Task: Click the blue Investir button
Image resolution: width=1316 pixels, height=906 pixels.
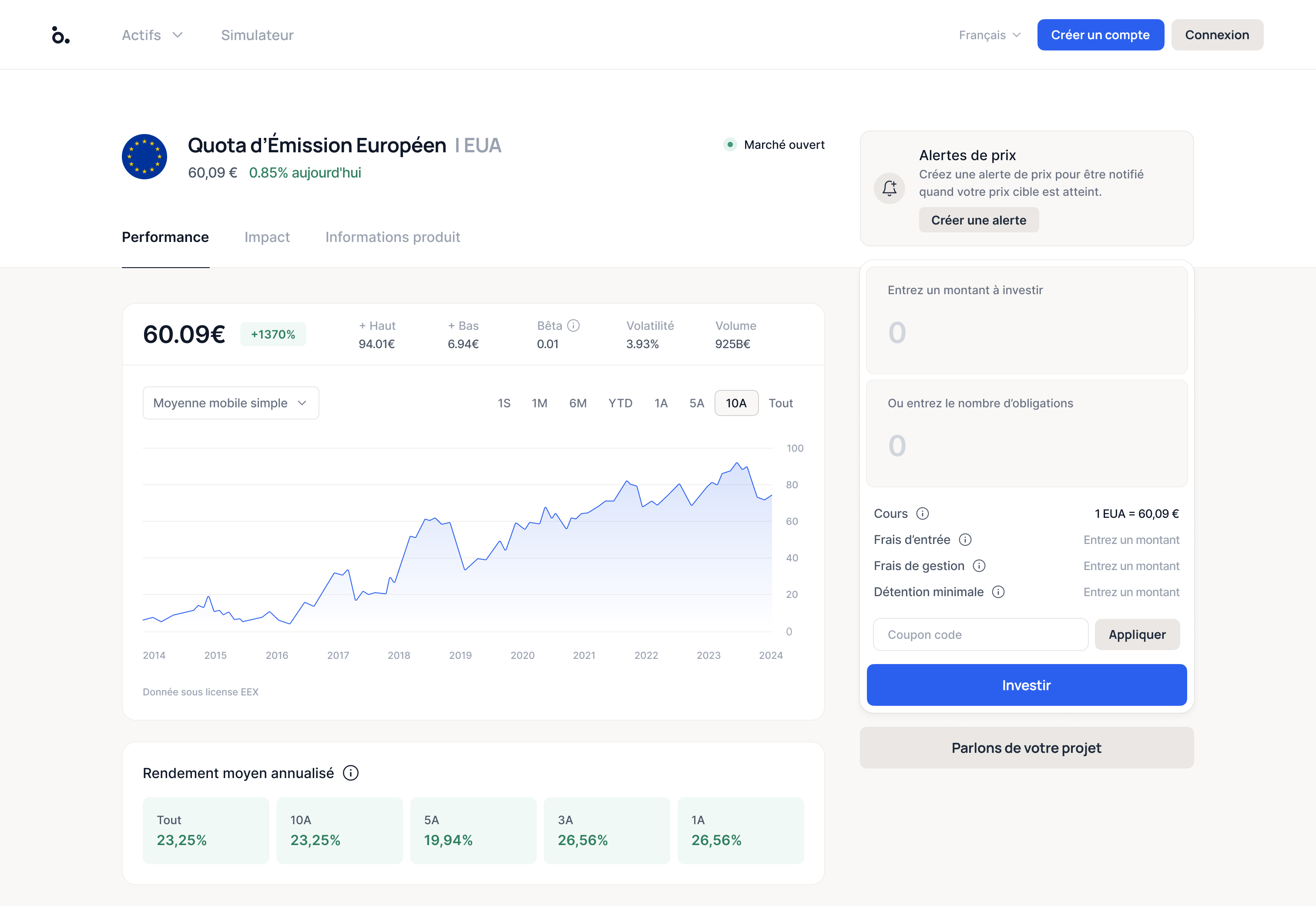Action: [1027, 685]
